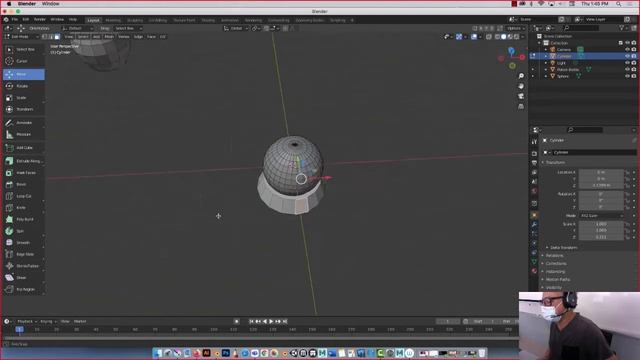Screen dimensions: 640x360
Task: Enable face select mode button
Action: click(x=57, y=37)
